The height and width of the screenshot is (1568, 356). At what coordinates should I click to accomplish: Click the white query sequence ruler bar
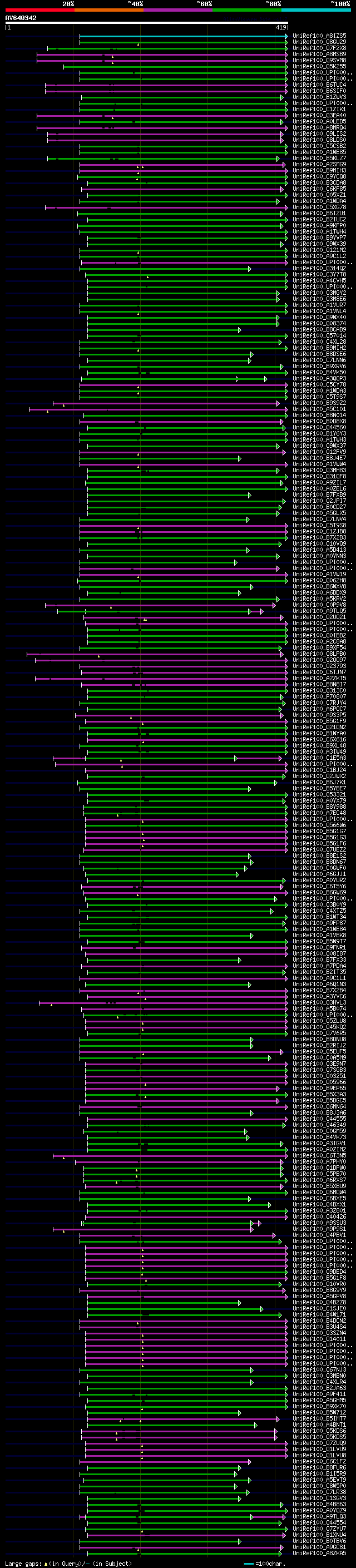[147, 23]
